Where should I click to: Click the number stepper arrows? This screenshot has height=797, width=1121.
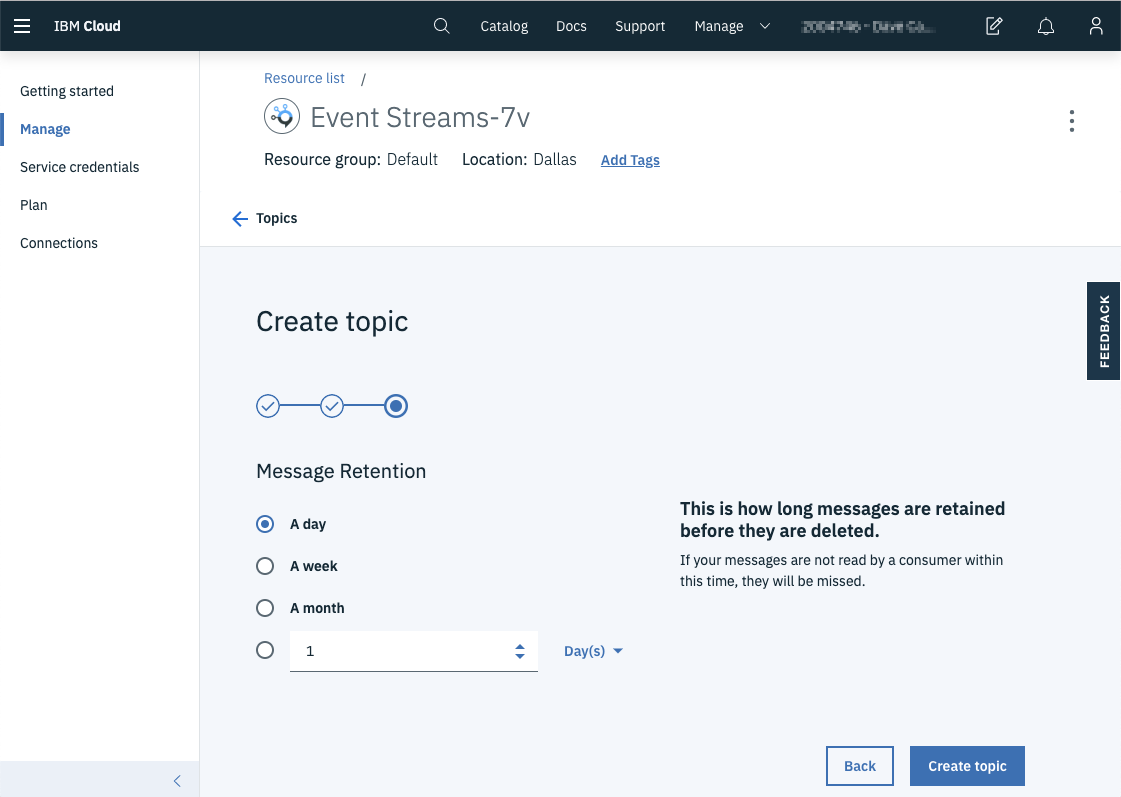click(520, 651)
